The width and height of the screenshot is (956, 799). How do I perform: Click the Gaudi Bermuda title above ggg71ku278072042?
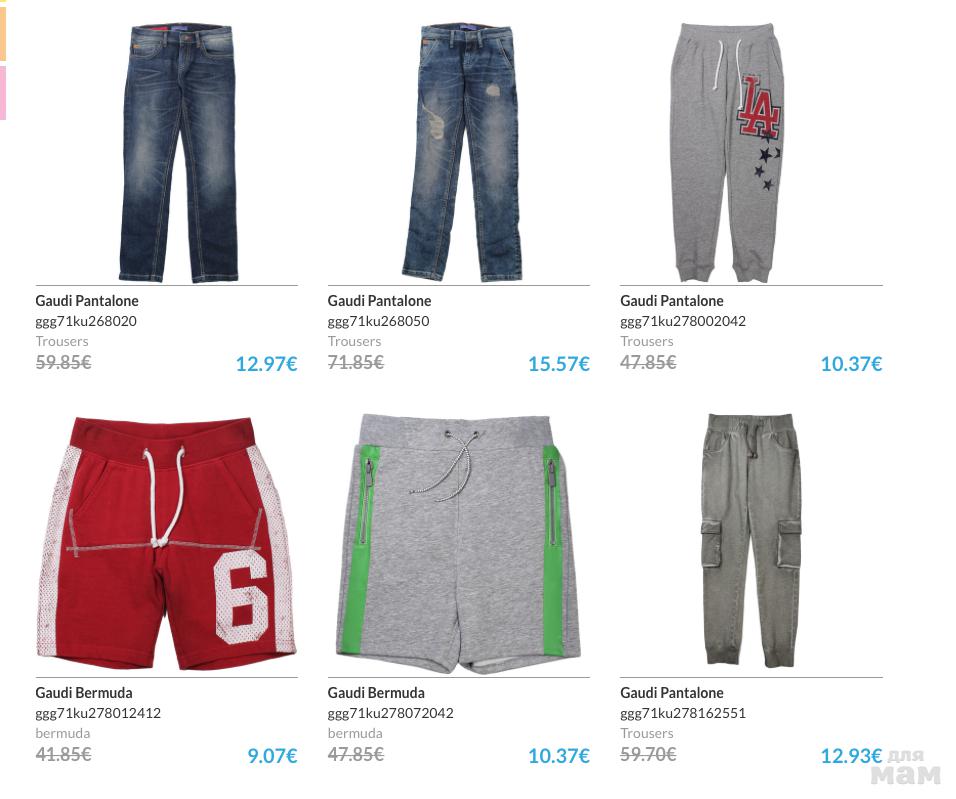tap(376, 693)
